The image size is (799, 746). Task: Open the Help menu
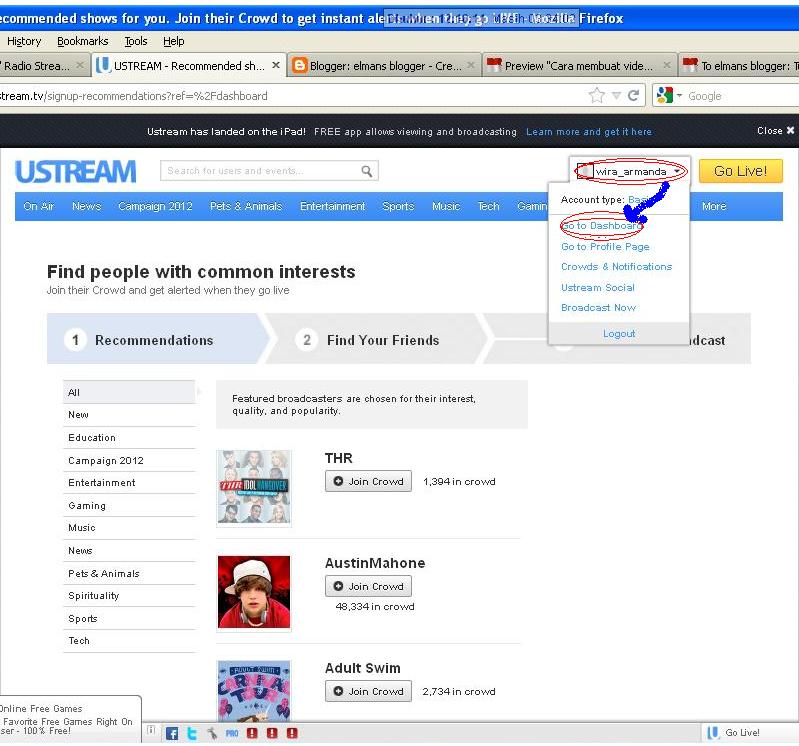pyautogui.click(x=173, y=41)
